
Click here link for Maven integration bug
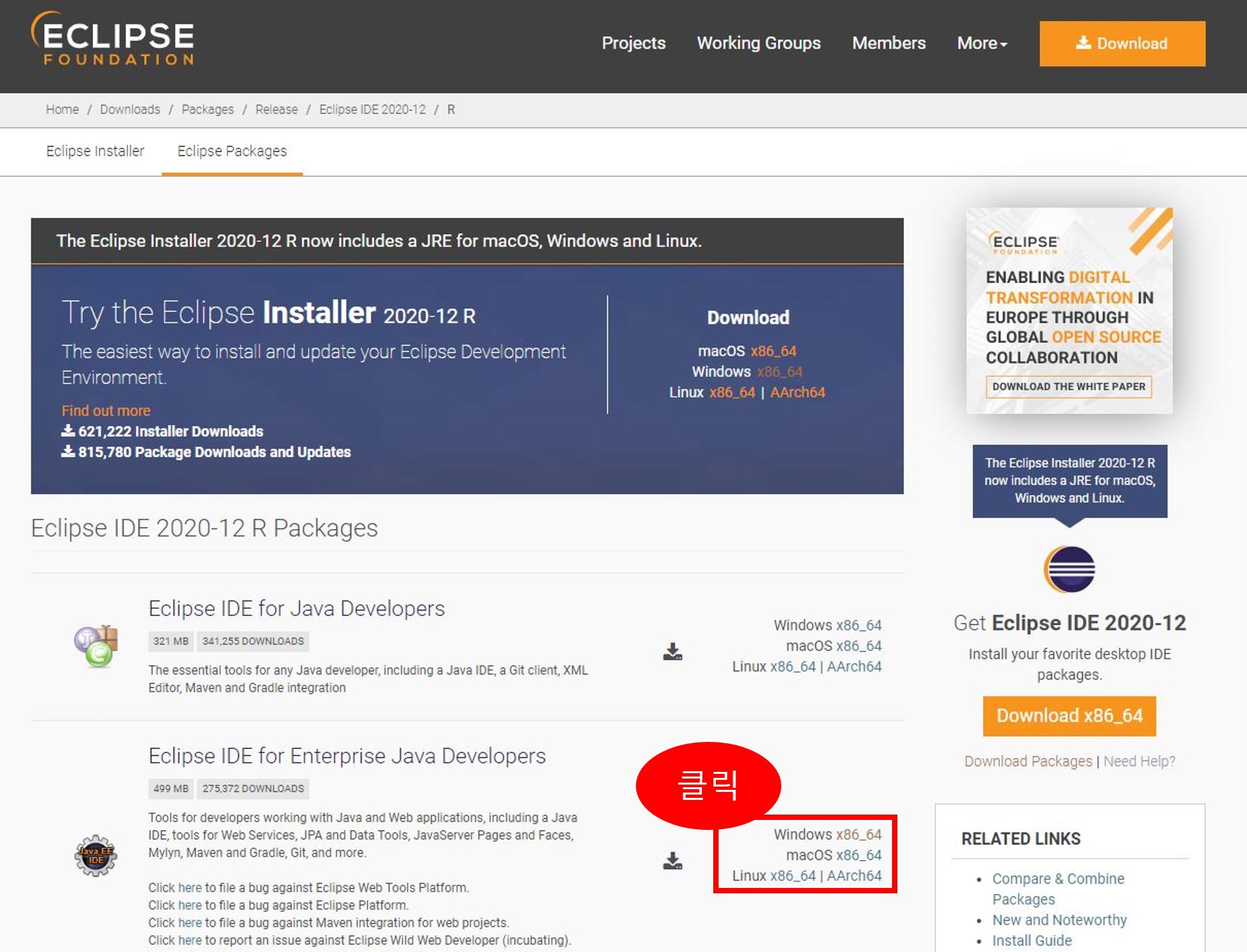pyautogui.click(x=189, y=923)
